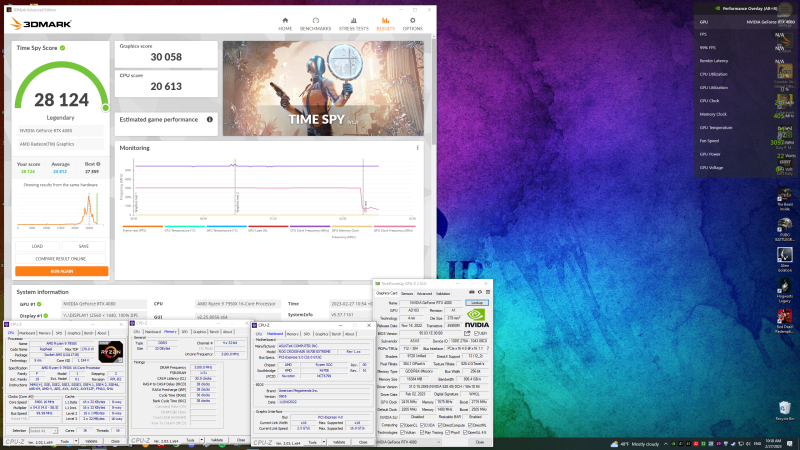Switch to Sensors tab in GPU-Z
Screen dimensions: 800x450
[407, 293]
